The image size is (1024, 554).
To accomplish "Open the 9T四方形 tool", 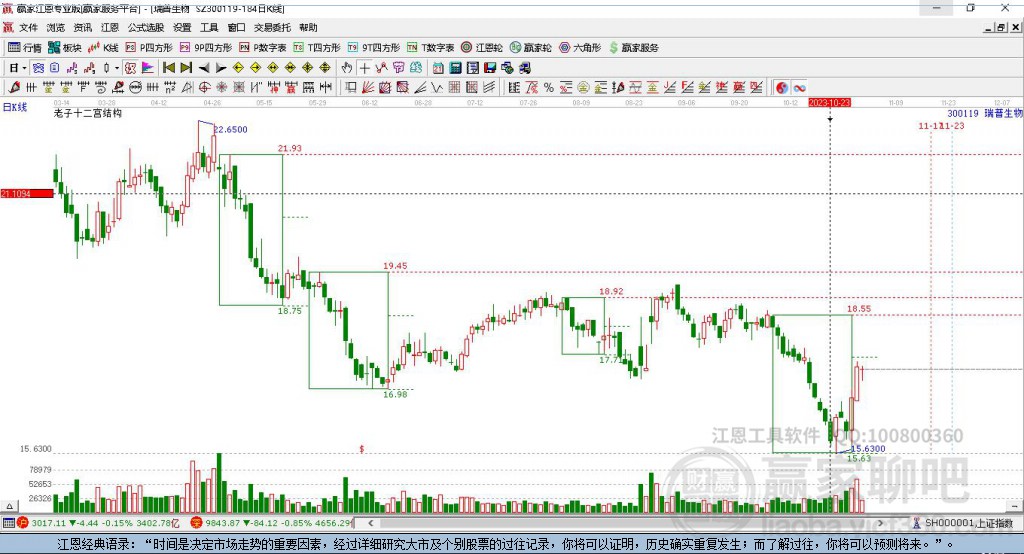I will pyautogui.click(x=373, y=48).
